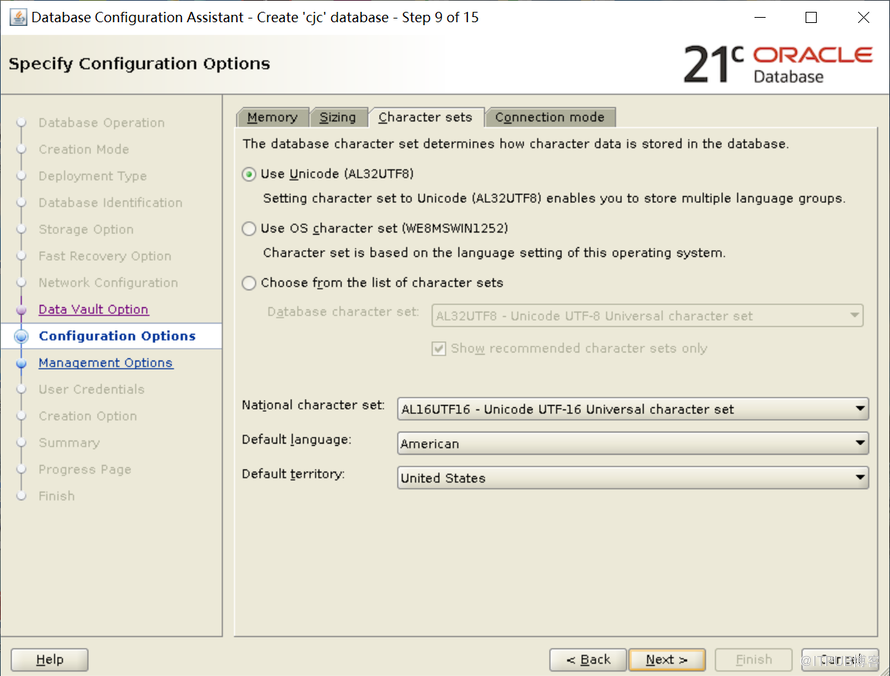Open the National character set dropdown
Viewport: 890px width, 676px height.
pos(633,409)
